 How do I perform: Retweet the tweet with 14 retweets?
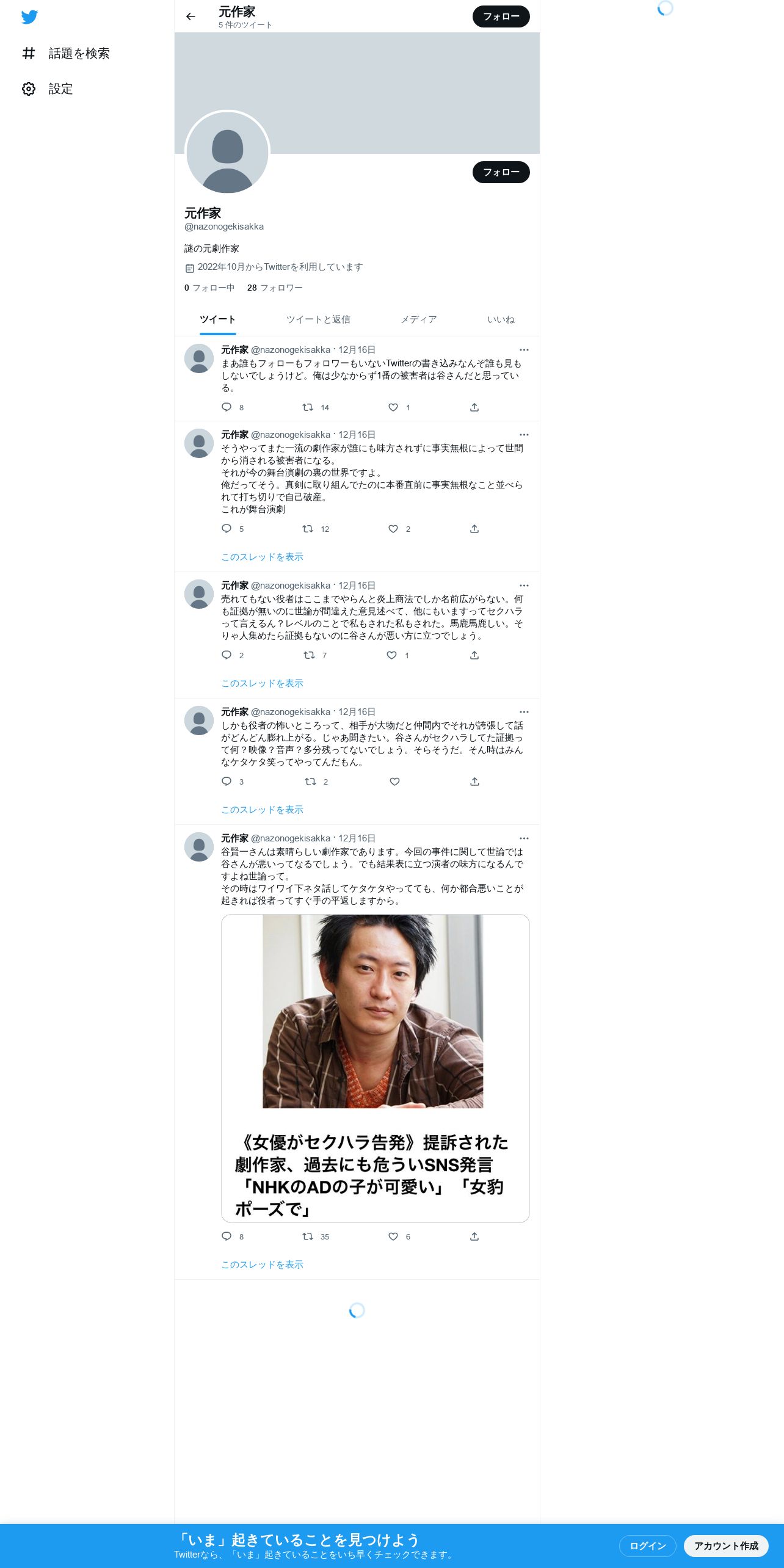click(308, 407)
